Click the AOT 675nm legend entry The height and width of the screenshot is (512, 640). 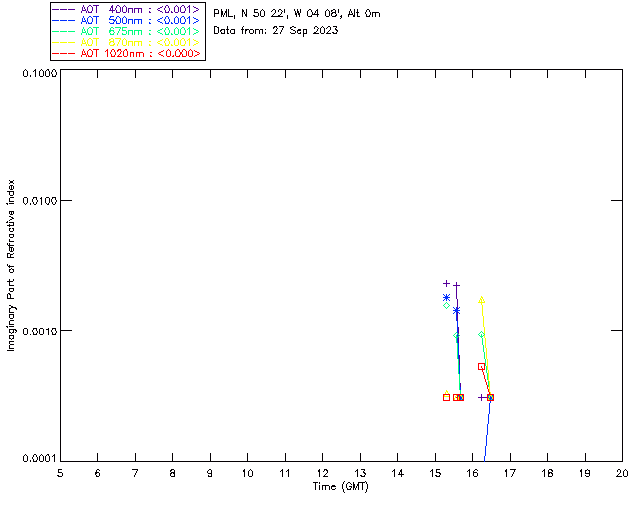pos(127,31)
